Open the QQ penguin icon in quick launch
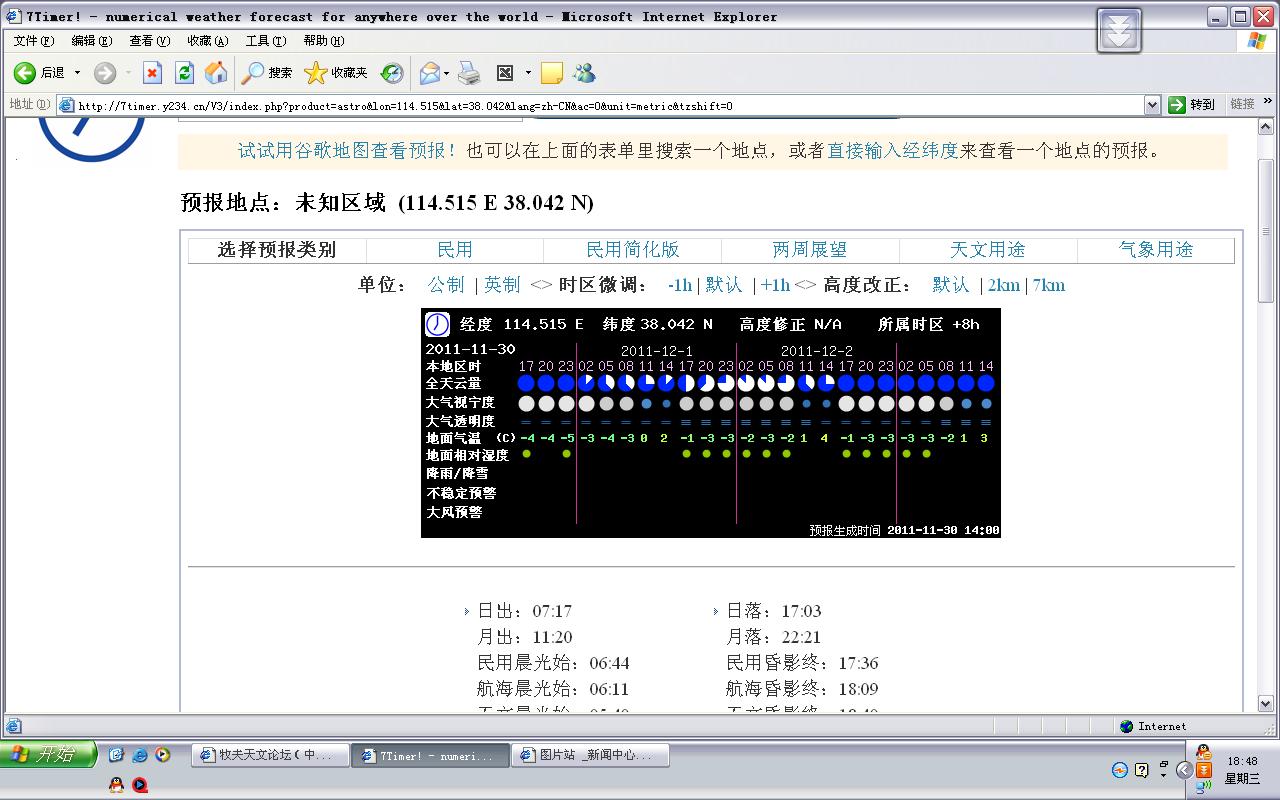1280x800 pixels. click(x=117, y=785)
